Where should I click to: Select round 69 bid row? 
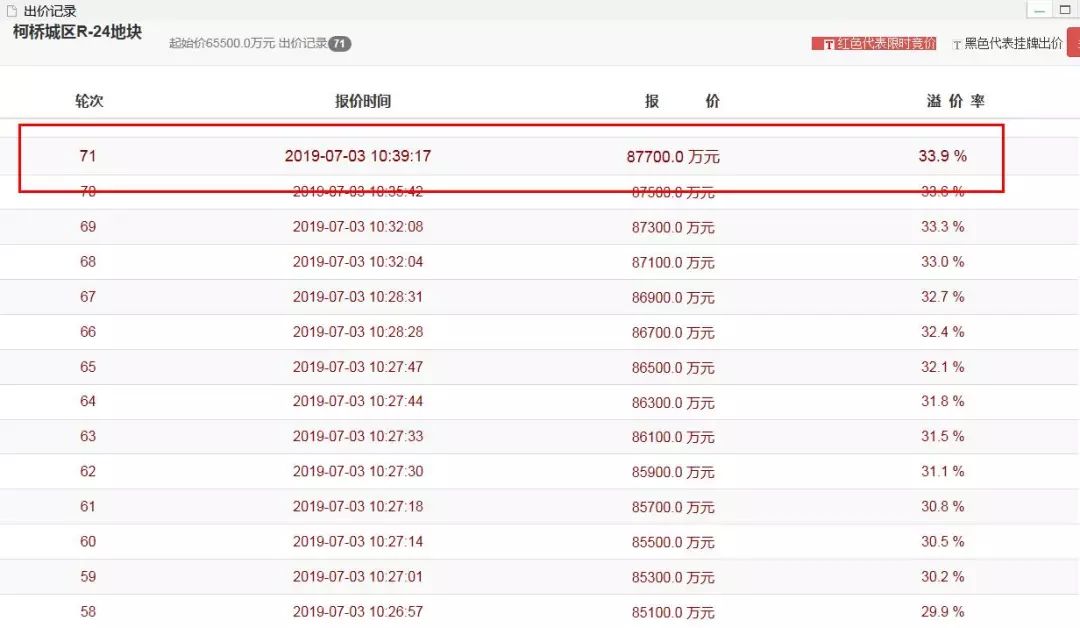coord(511,227)
